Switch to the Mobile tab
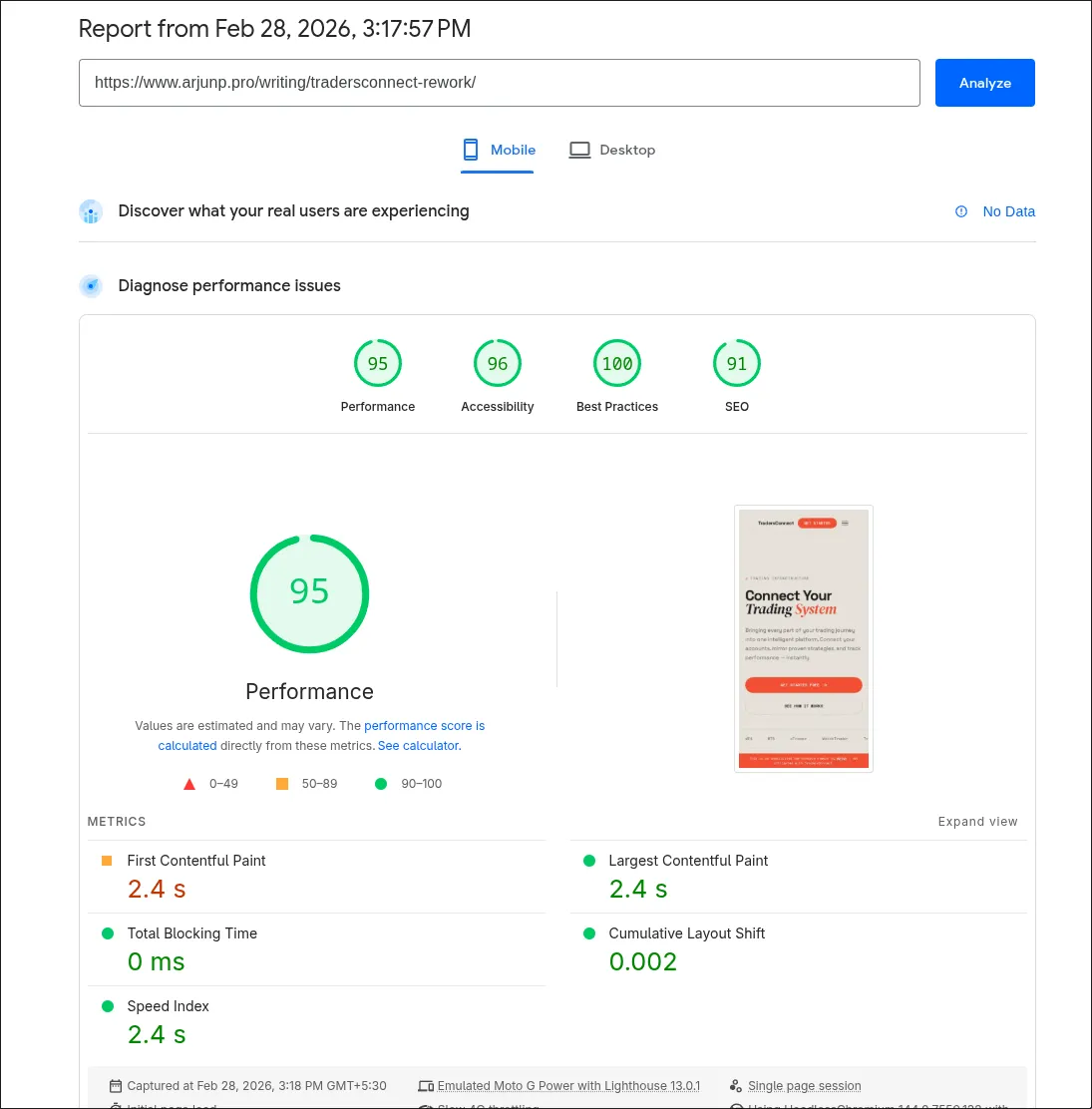Screen dimensions: 1092x1109 pyautogui.click(x=498, y=151)
